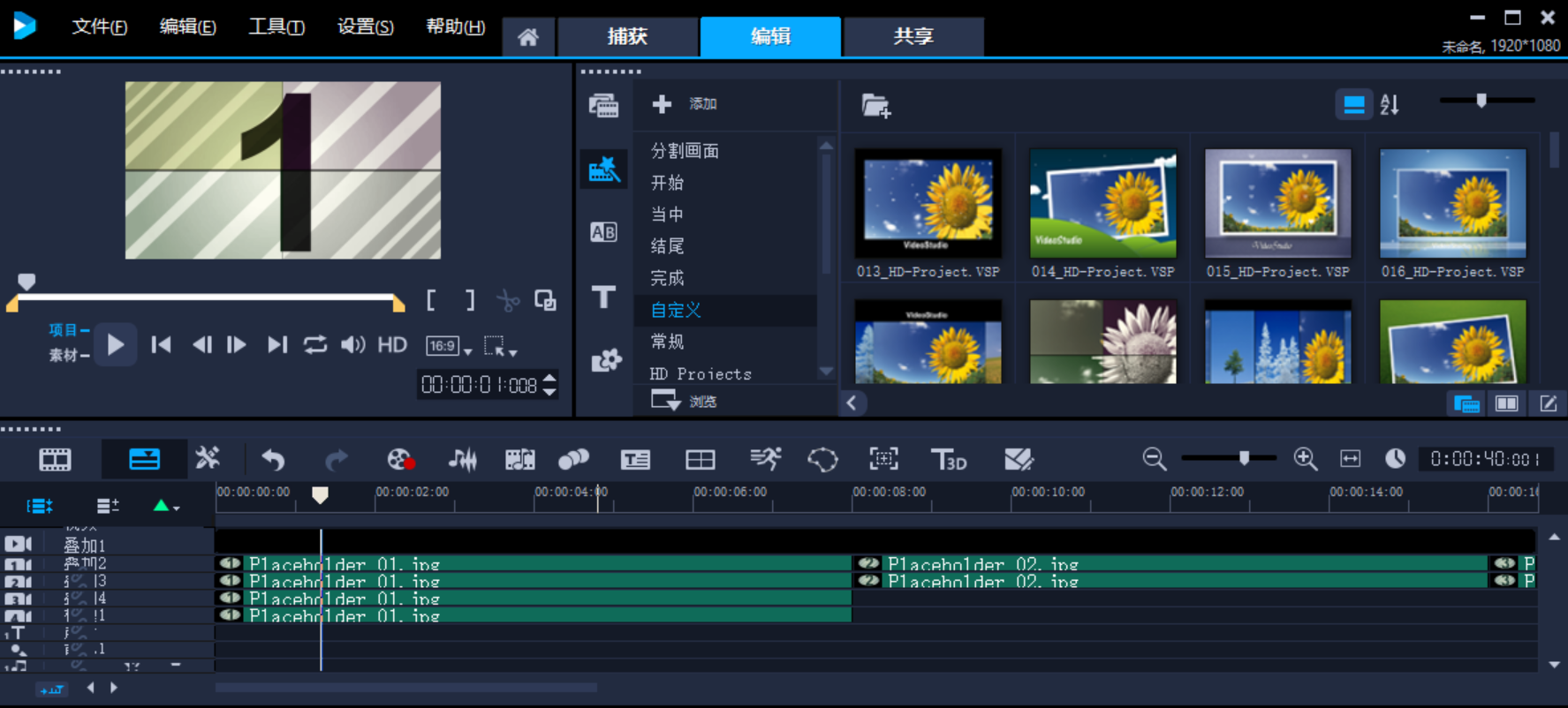Zoom out of the timeline
The width and height of the screenshot is (1568, 708).
(x=1154, y=458)
